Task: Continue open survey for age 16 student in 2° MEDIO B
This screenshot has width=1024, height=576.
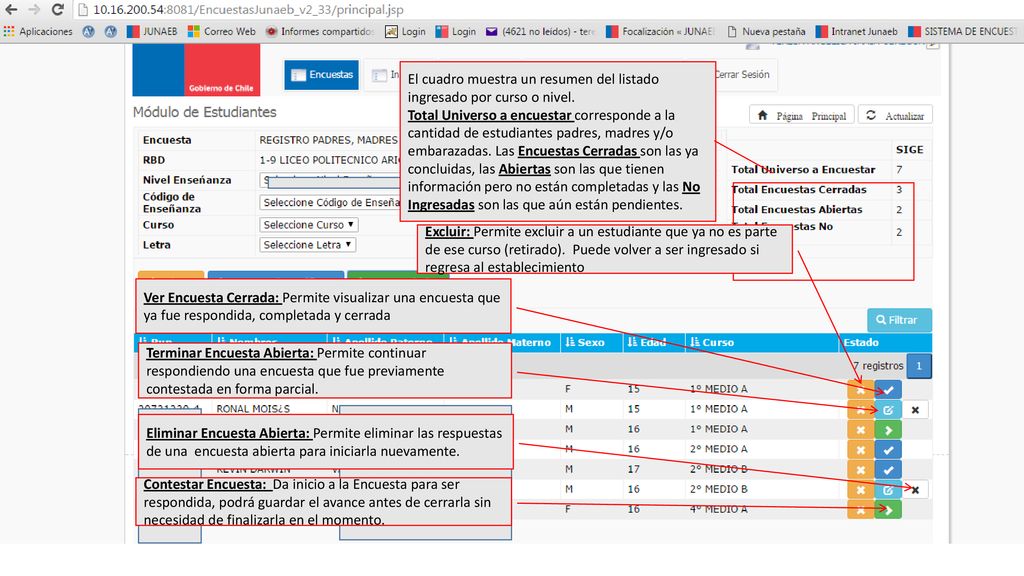Action: 888,490
